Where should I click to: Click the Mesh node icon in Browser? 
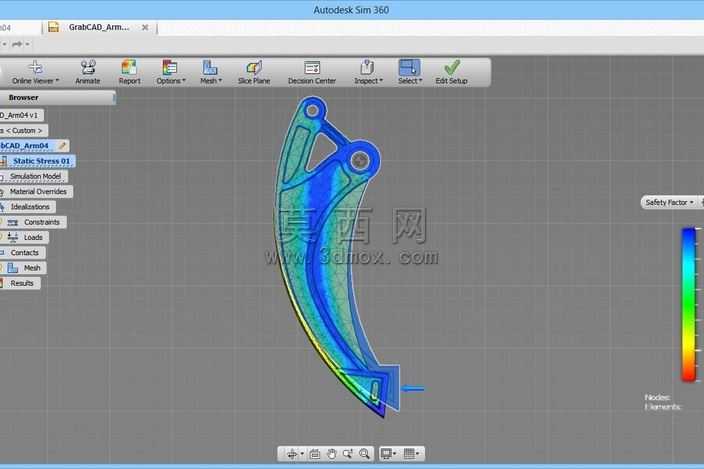[x=13, y=268]
